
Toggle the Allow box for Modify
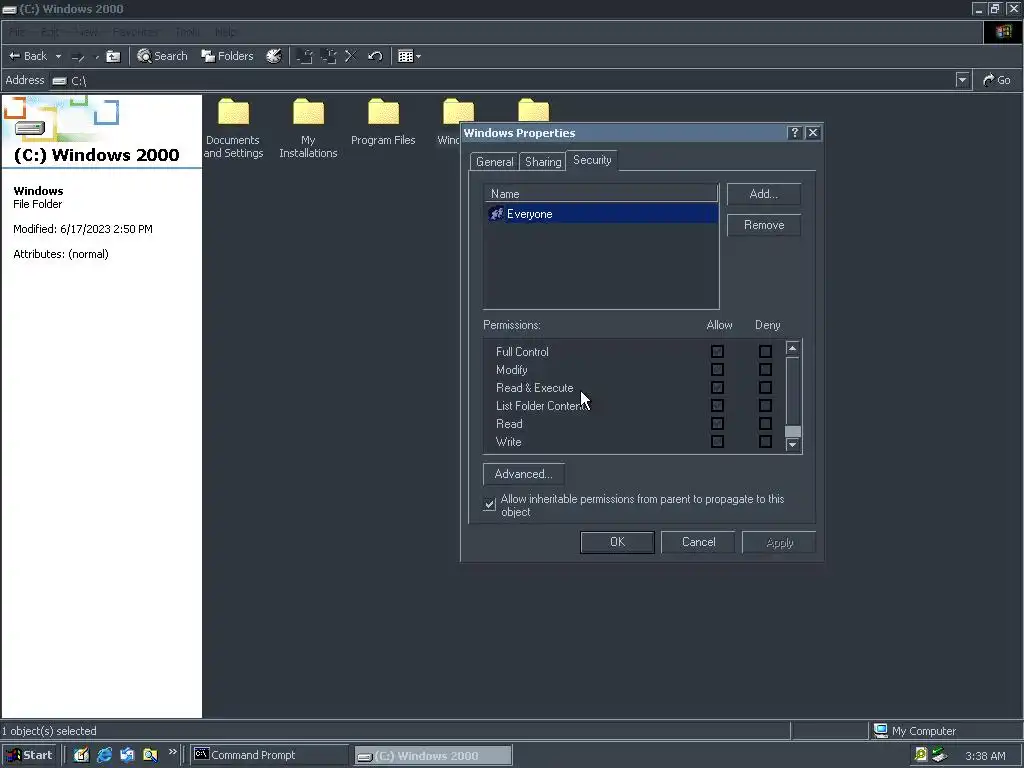tap(717, 370)
